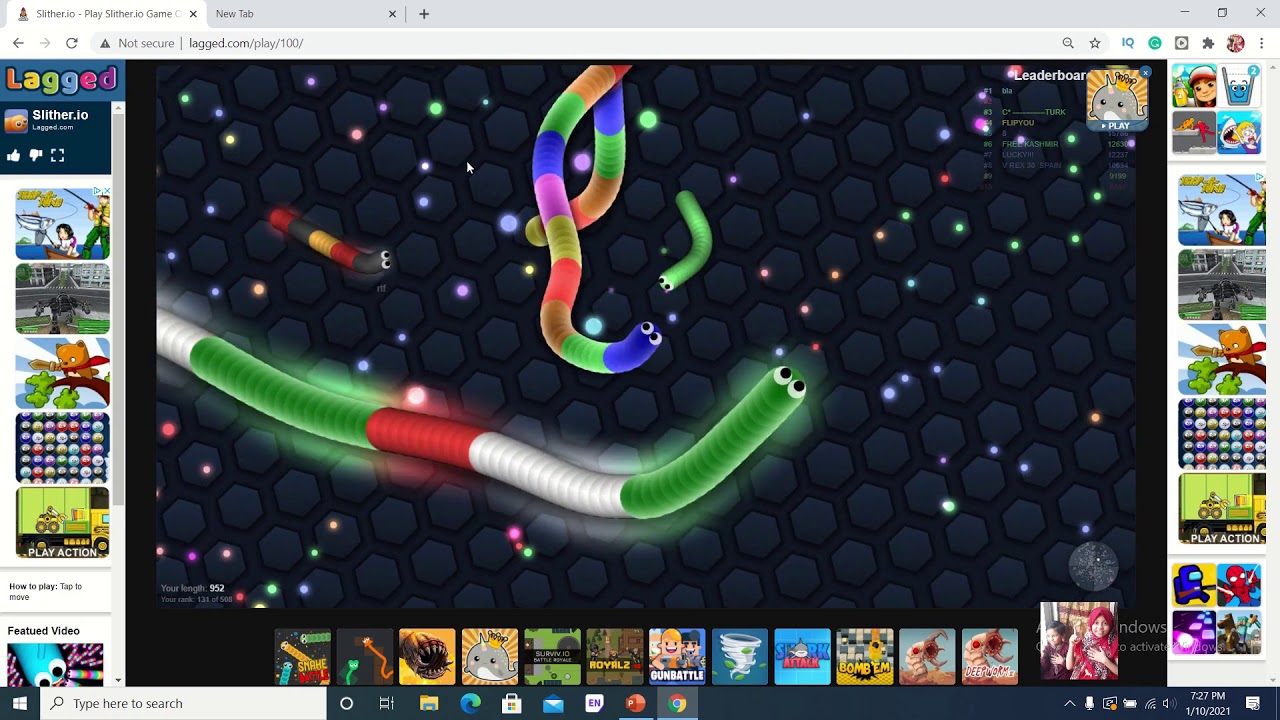The image size is (1280, 720).
Task: Click the Not secure site info indicator
Action: [136, 43]
